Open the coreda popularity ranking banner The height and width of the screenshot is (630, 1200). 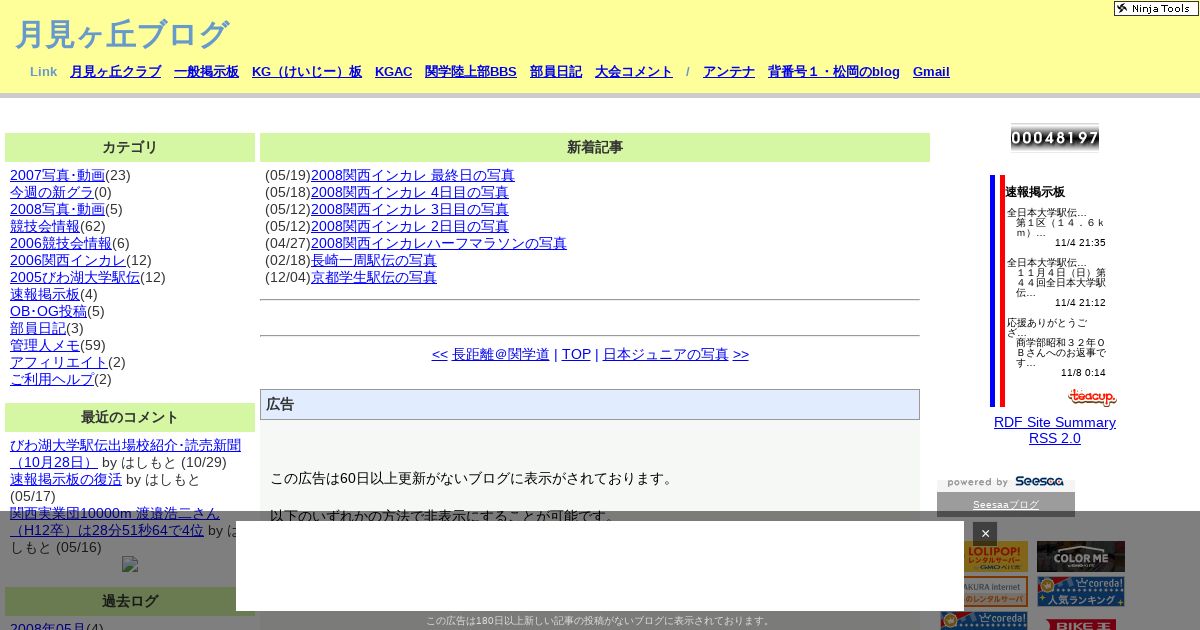click(x=1080, y=591)
